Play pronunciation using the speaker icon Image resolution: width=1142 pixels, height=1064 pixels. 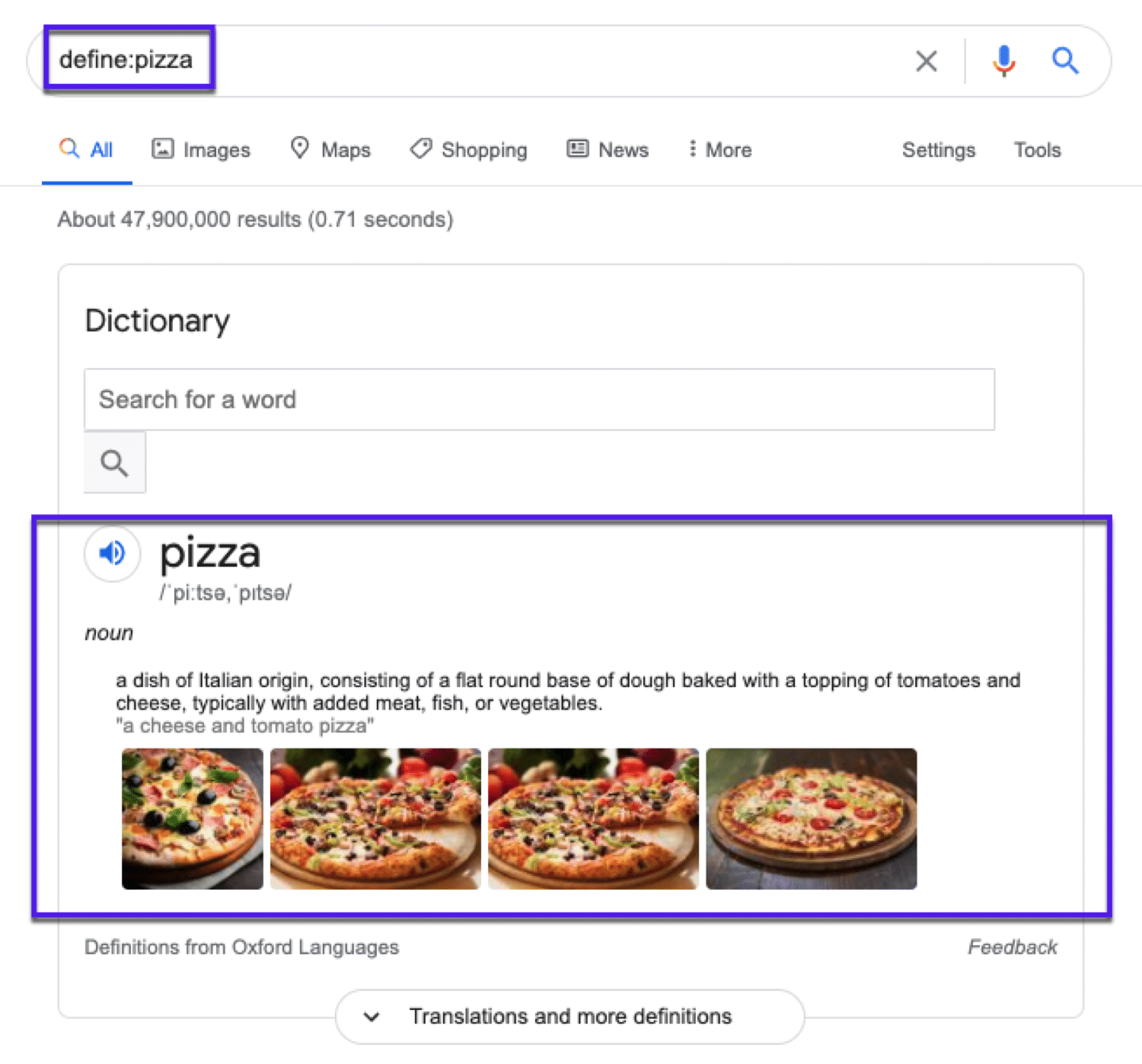(x=111, y=554)
